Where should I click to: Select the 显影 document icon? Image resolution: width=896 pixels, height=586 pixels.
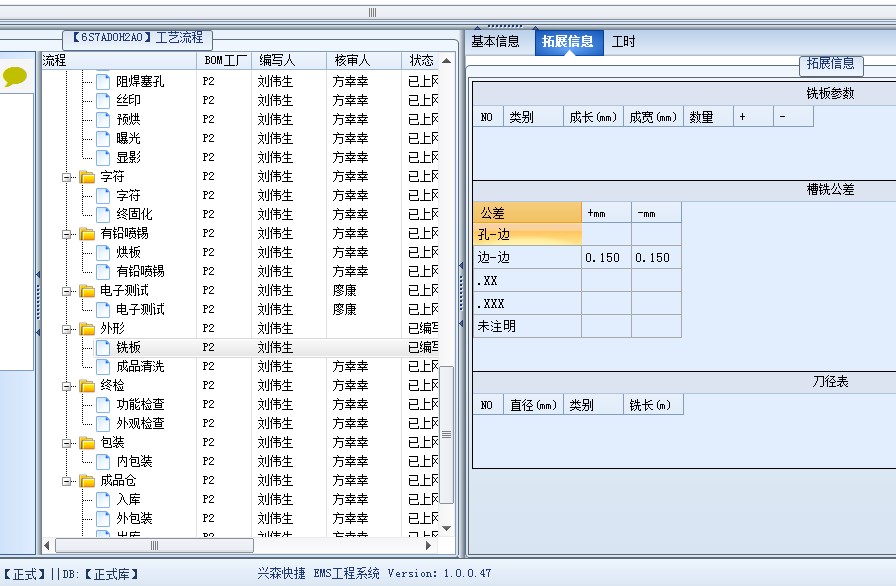[x=103, y=157]
